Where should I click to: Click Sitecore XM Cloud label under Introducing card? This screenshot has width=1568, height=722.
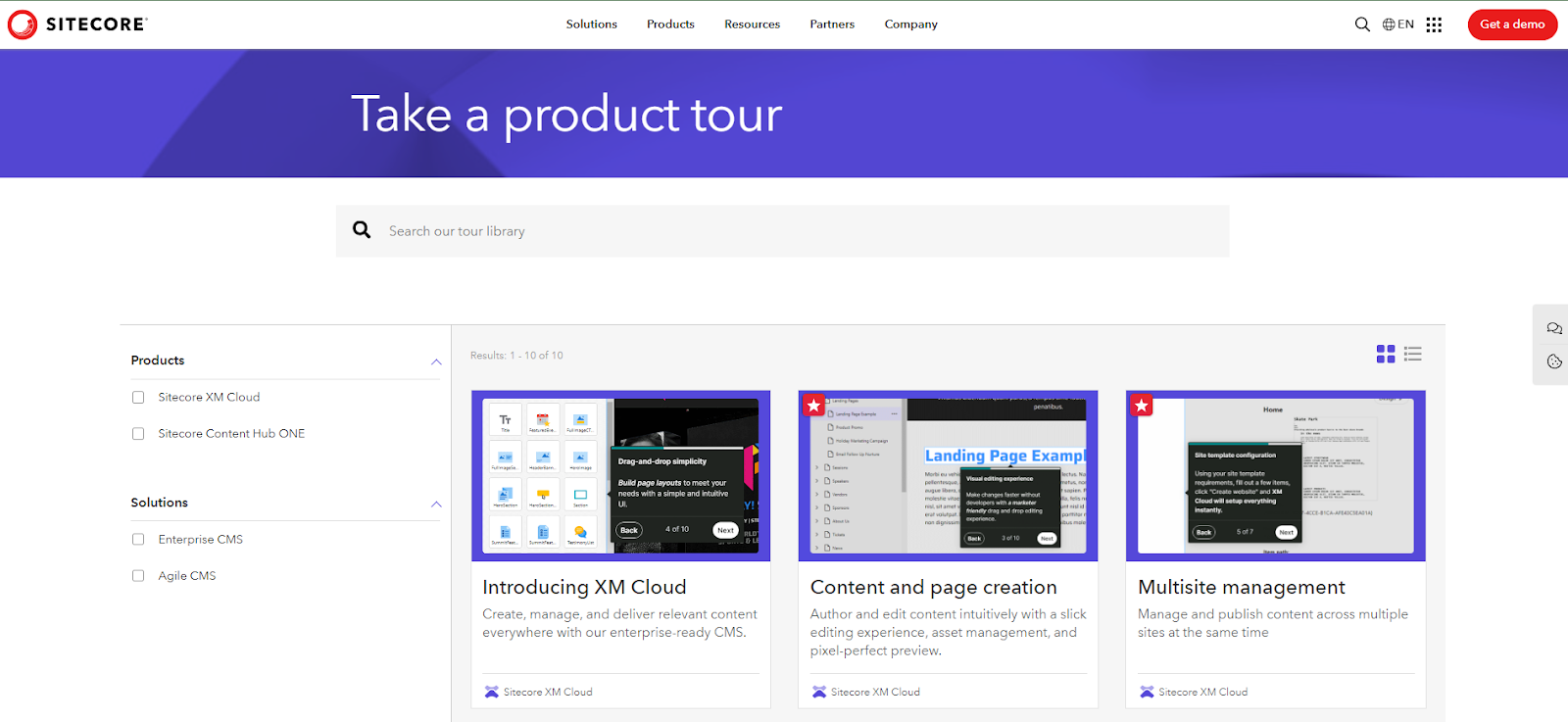(548, 692)
